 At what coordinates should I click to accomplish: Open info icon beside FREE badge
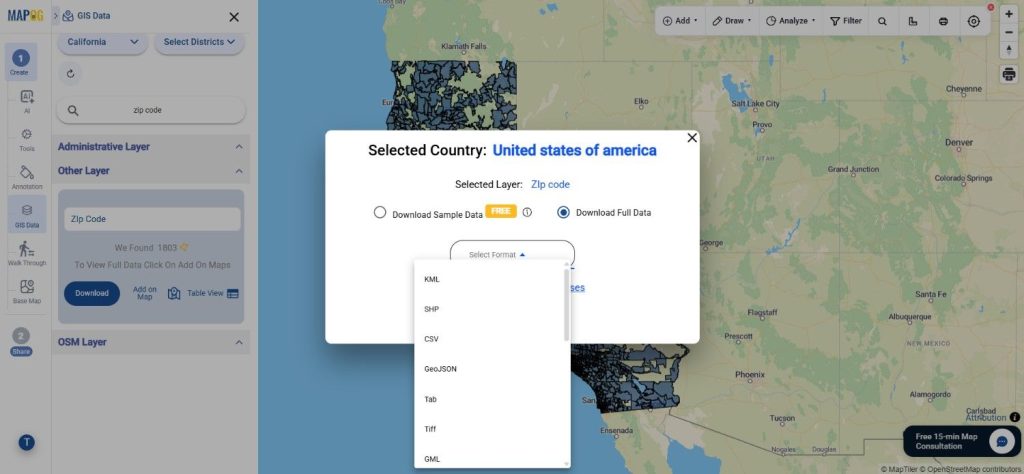coord(527,212)
